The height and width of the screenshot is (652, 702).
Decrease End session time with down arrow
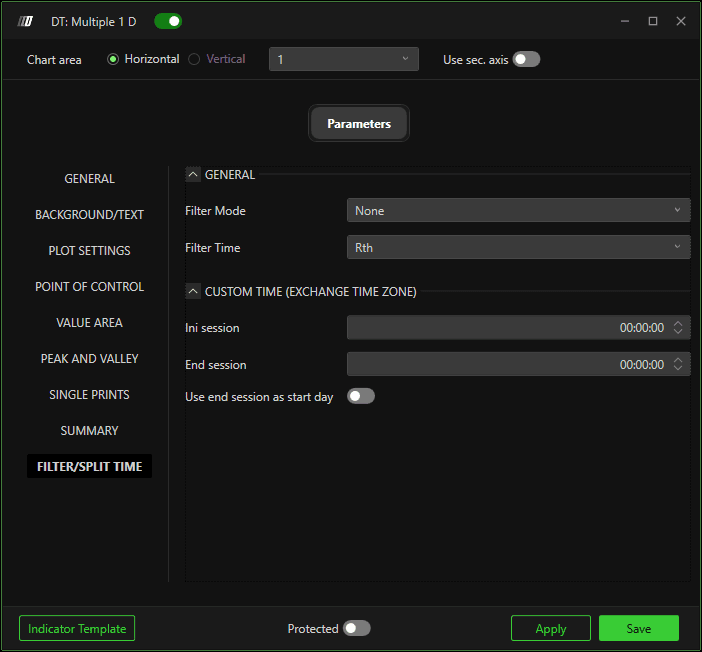678,369
